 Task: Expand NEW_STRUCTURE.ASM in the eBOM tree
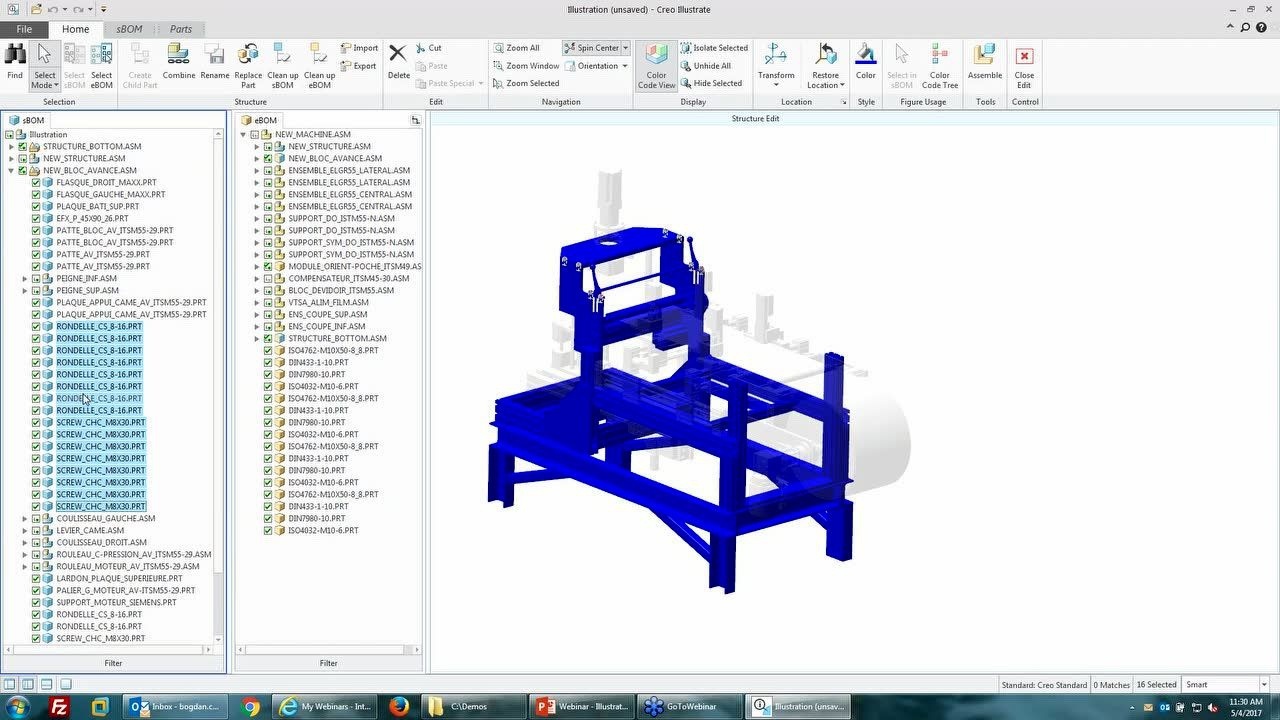click(257, 147)
